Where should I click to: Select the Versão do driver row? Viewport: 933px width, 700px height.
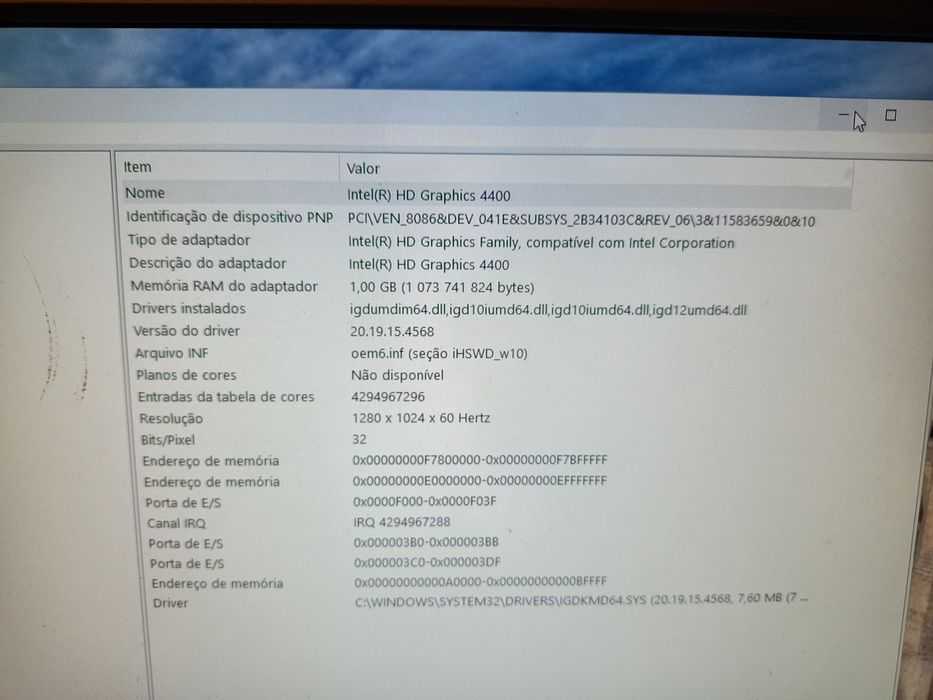tap(283, 331)
